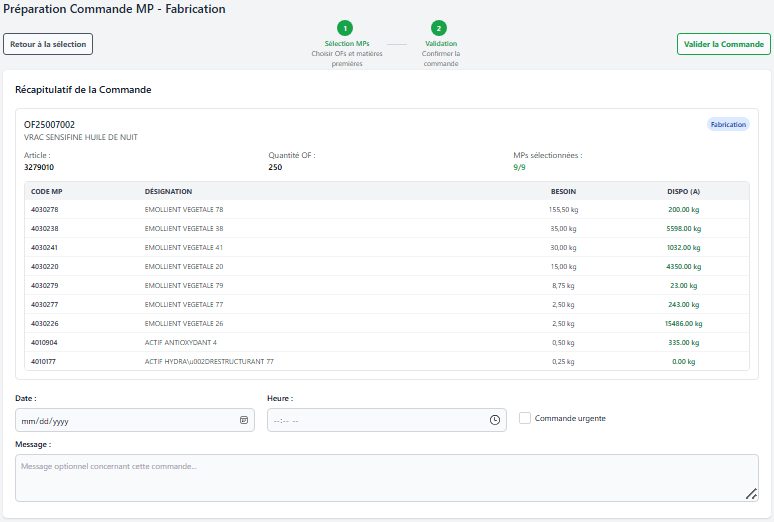The image size is (774, 522).
Task: Open the calendar picker icon in Date field
Action: click(244, 420)
